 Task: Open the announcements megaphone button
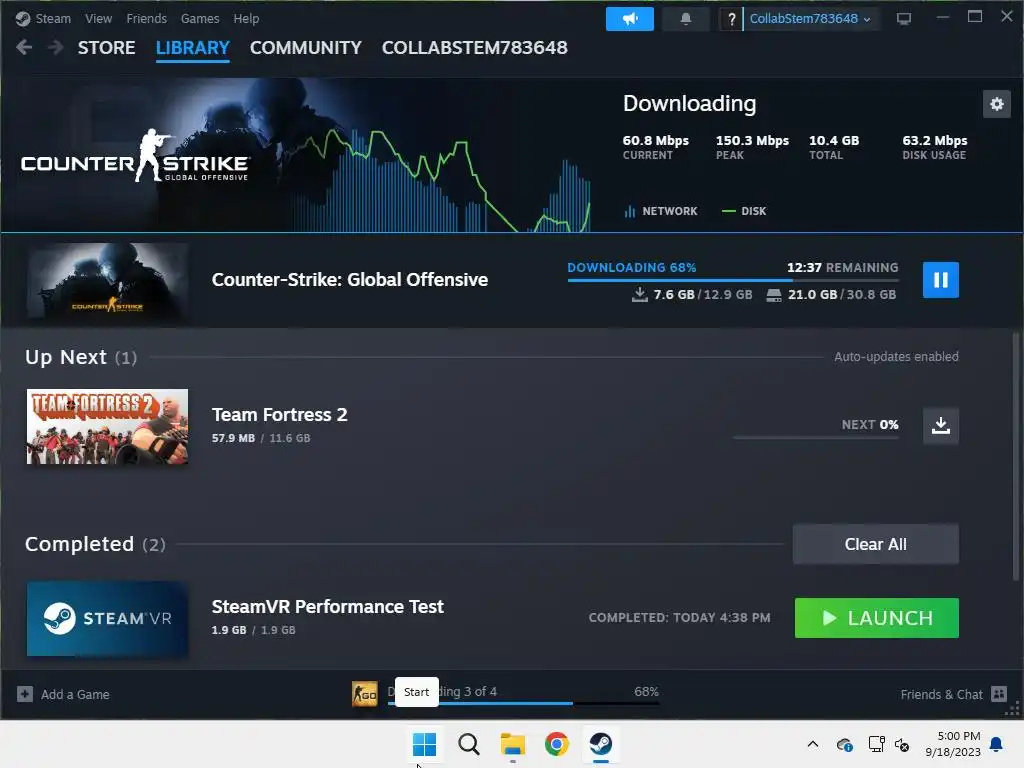(630, 19)
